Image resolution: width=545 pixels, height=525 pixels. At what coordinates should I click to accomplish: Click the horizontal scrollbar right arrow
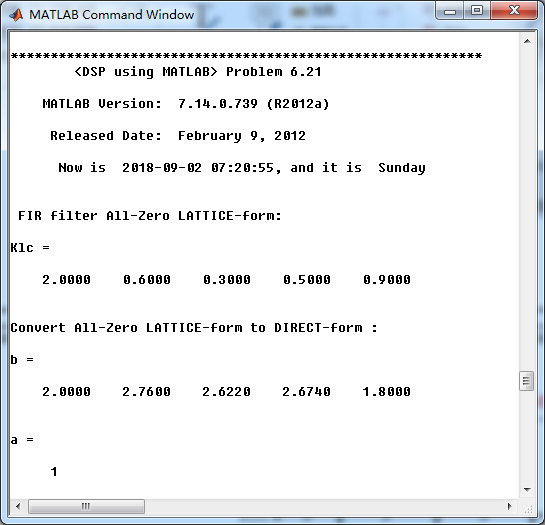coord(510,506)
